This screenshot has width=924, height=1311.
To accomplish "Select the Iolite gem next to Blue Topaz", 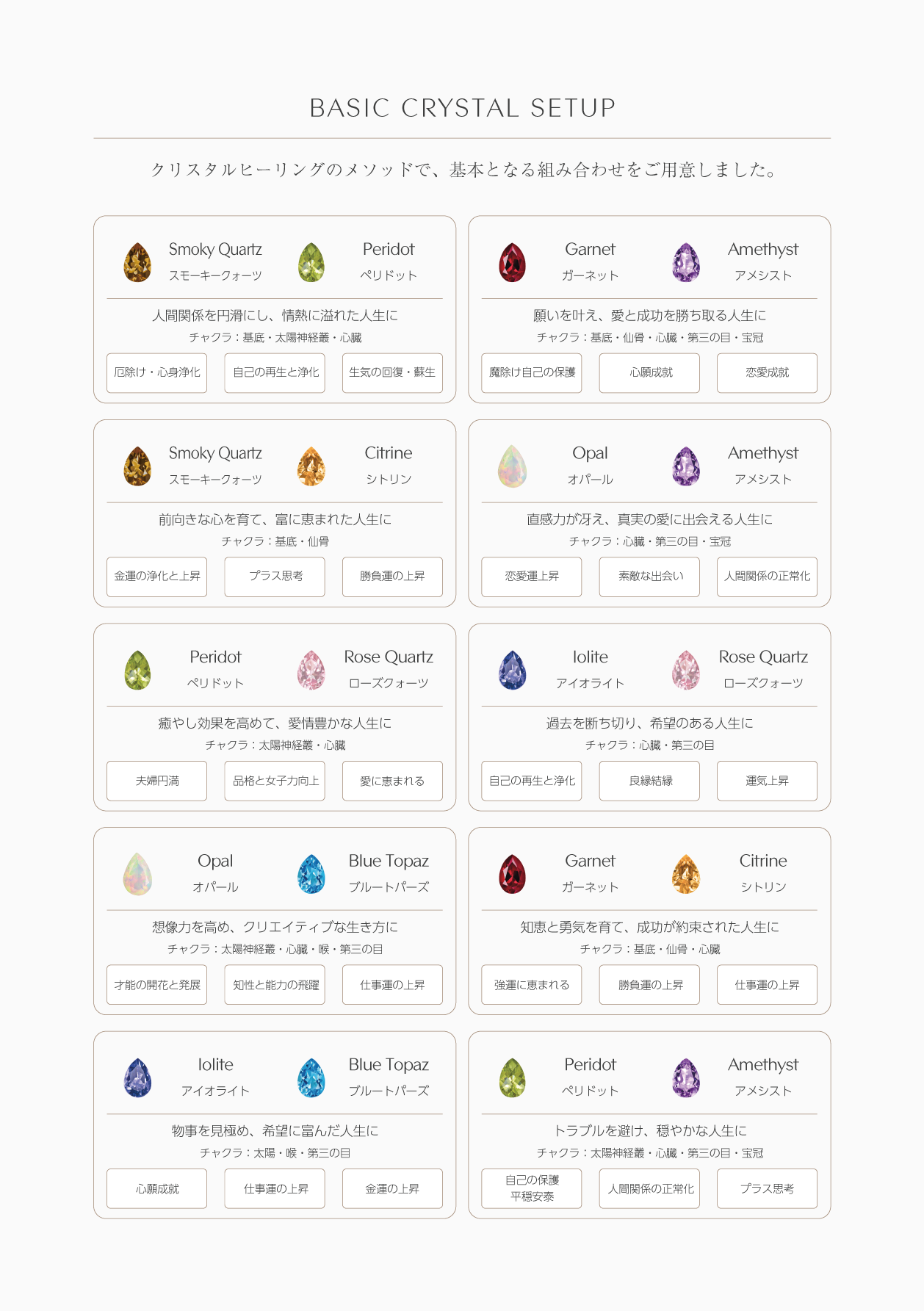I will 137,1078.
